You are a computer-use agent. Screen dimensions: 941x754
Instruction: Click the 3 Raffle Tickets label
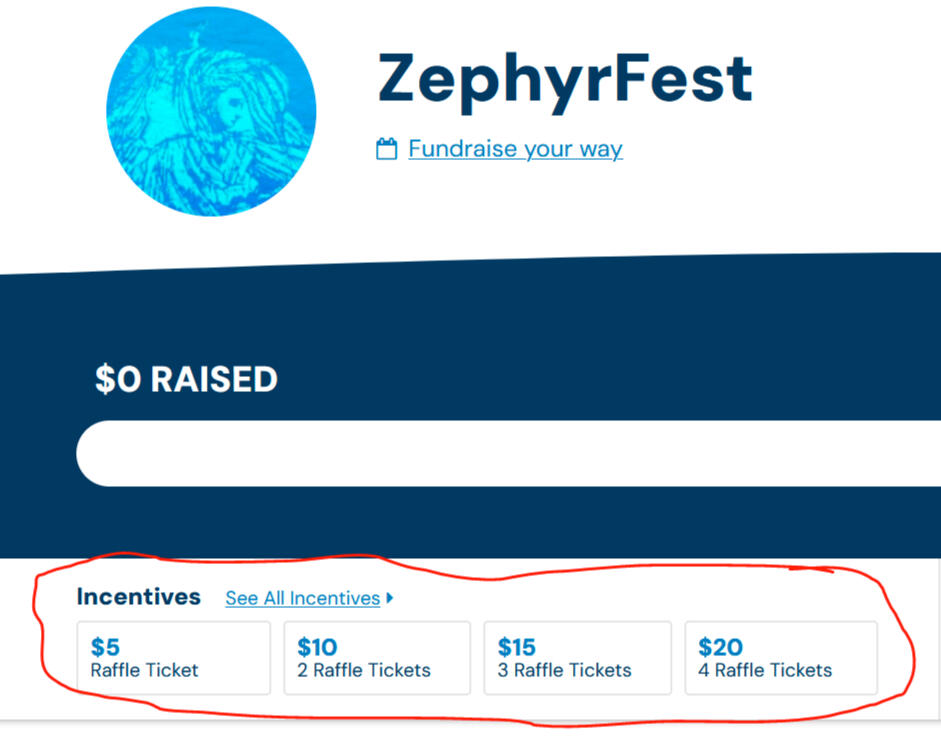[x=565, y=670]
